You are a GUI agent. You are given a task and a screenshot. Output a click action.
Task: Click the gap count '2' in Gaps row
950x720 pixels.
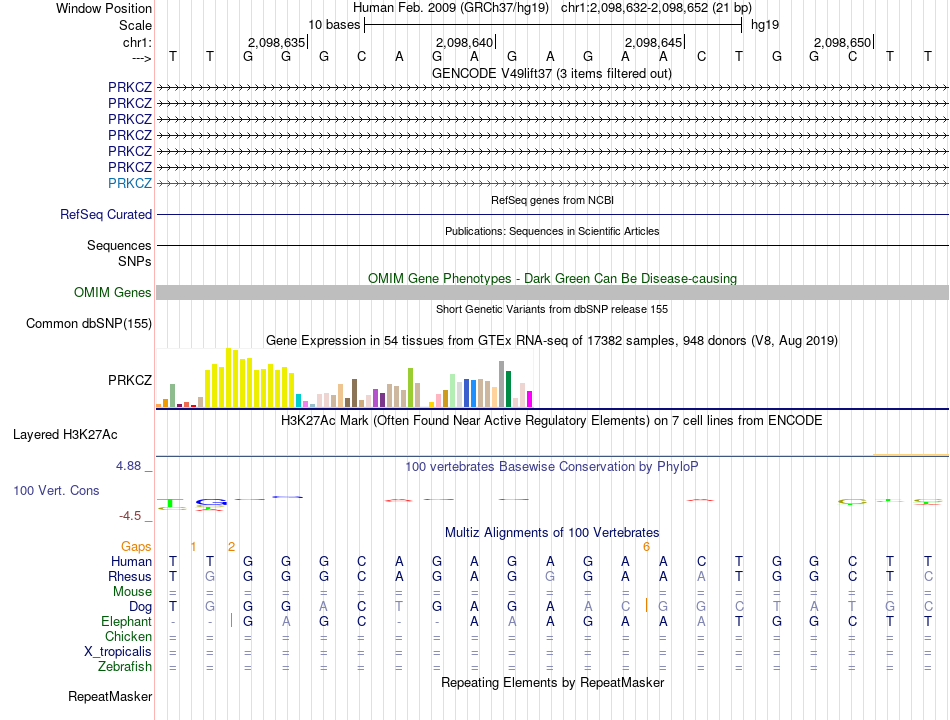tap(231, 547)
